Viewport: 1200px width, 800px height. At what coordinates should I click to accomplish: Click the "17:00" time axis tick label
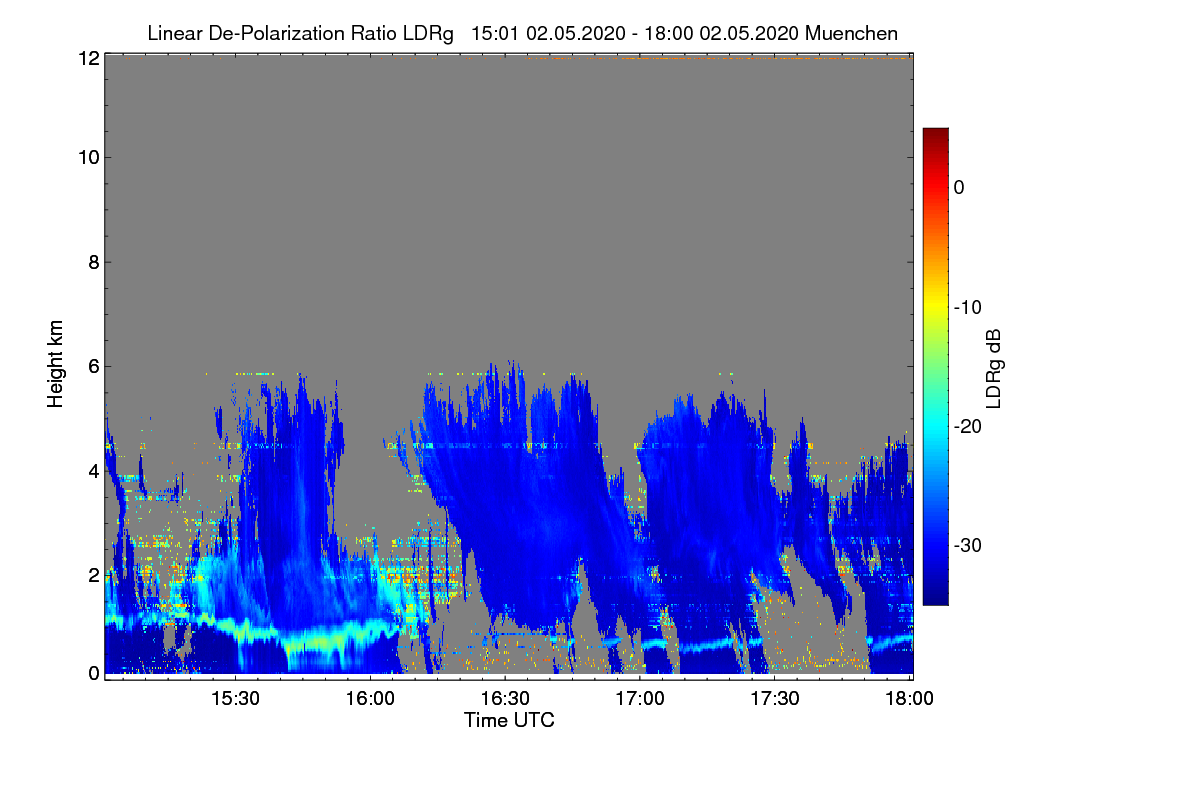pos(640,700)
